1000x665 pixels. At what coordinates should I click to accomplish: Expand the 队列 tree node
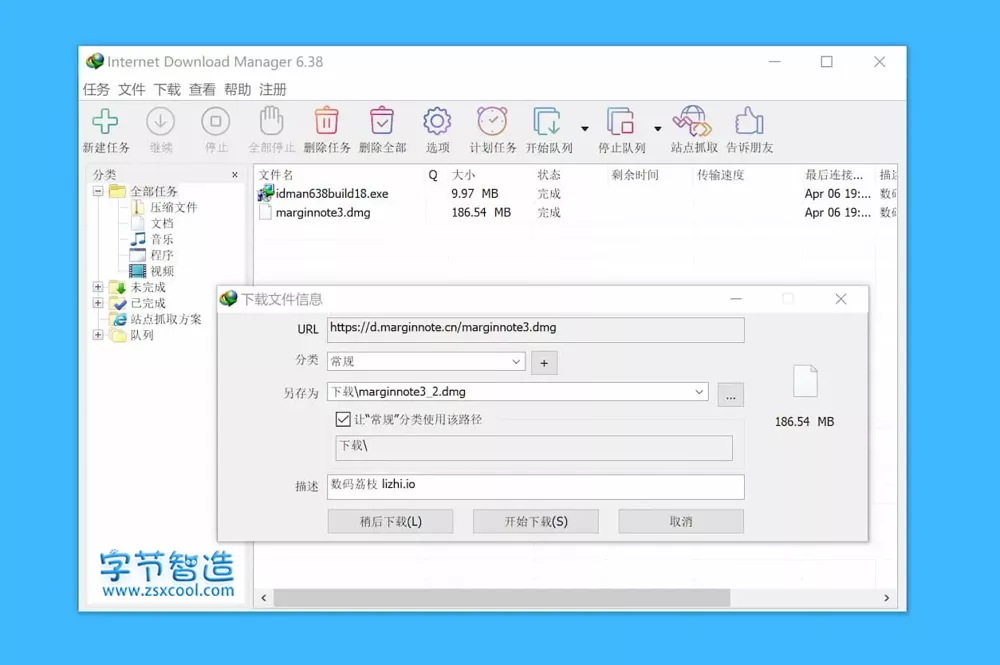click(98, 335)
